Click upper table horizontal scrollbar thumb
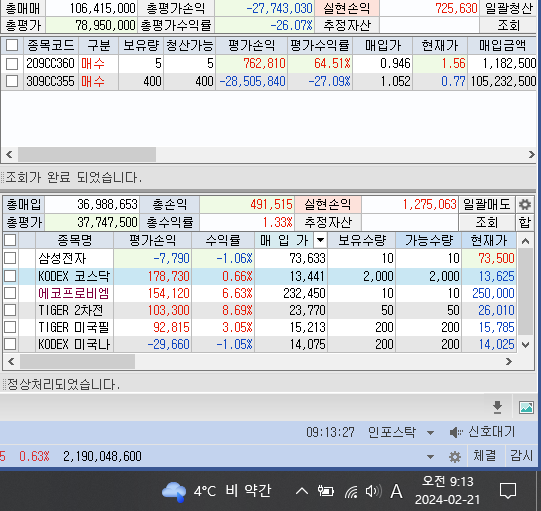This screenshot has height=511, width=541. coord(87,154)
